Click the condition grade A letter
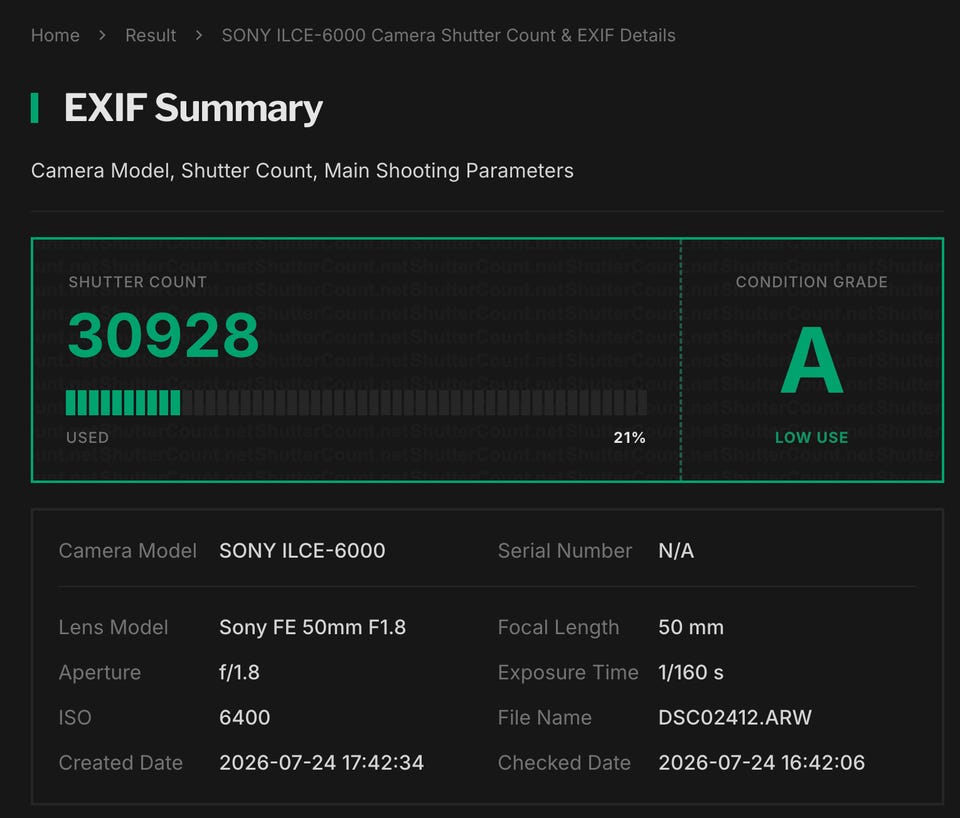The width and height of the screenshot is (960, 818). (812, 361)
